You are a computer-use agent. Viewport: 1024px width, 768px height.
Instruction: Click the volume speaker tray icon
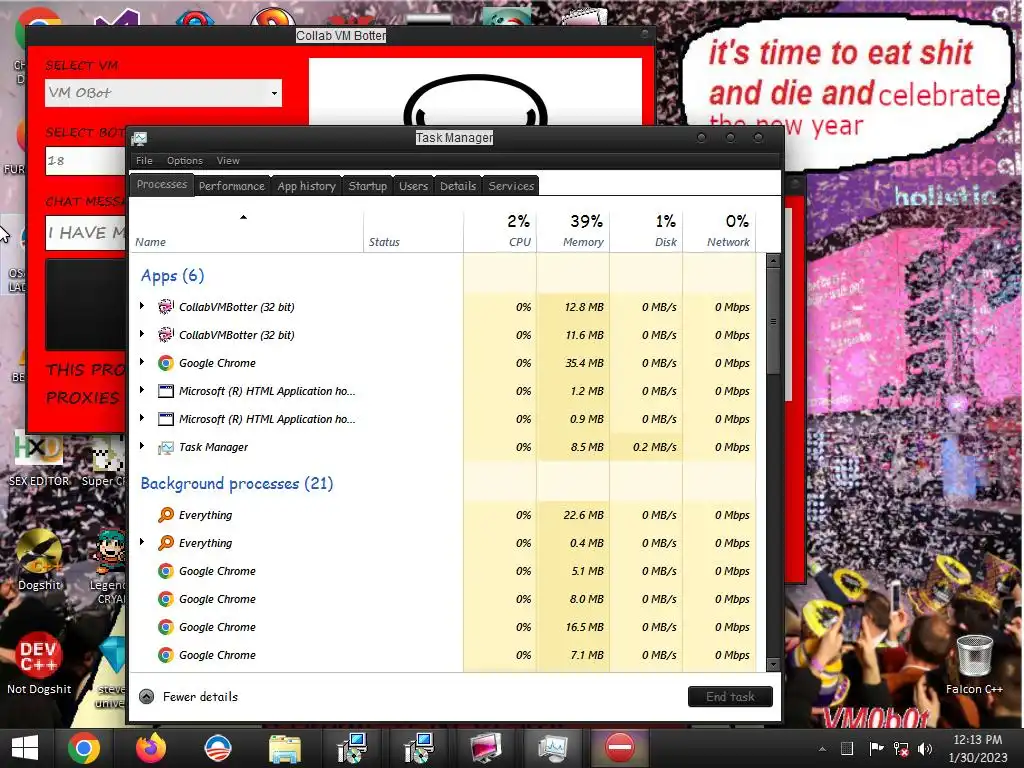pyautogui.click(x=925, y=749)
